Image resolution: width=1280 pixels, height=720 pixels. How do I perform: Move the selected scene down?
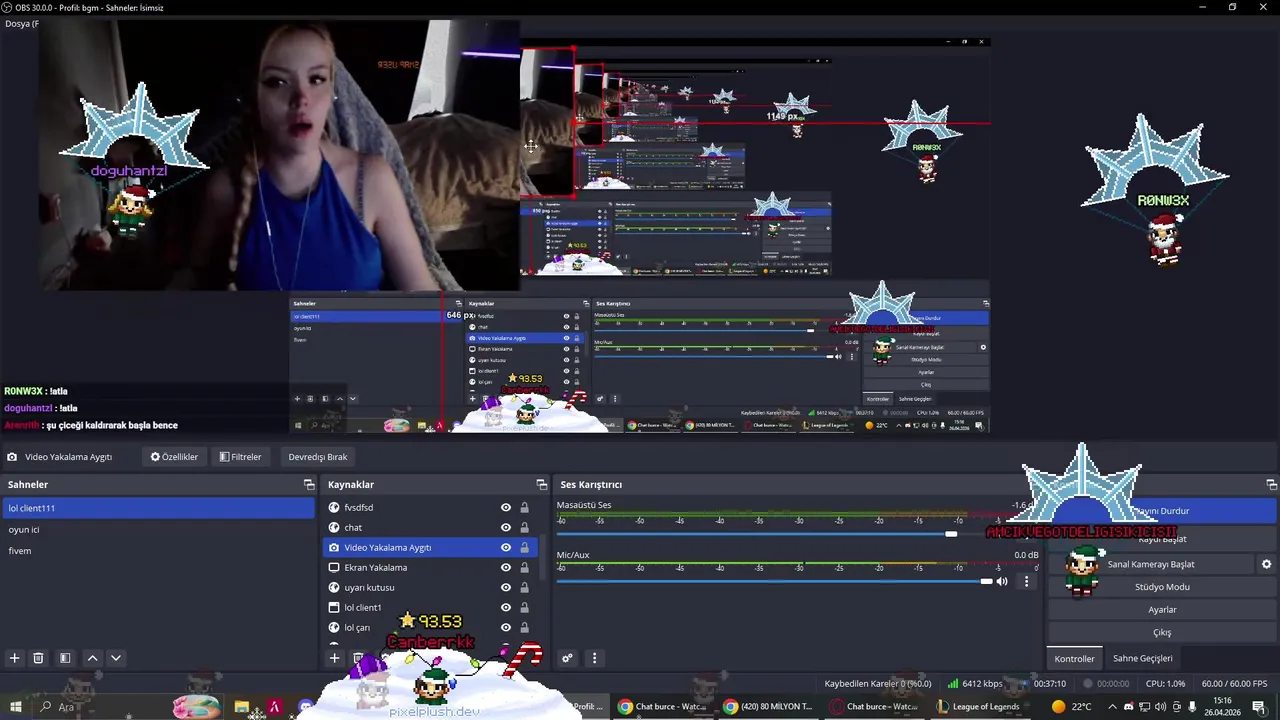(116, 658)
